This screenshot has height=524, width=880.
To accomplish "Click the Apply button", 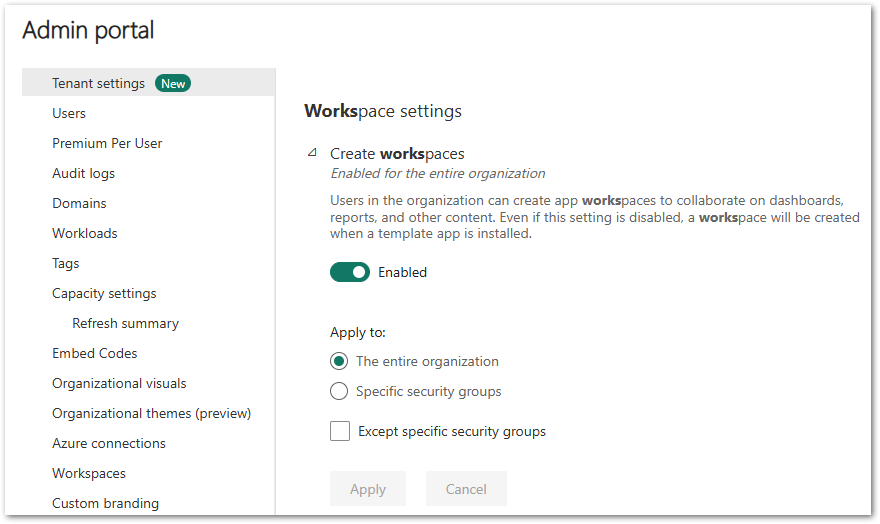I will point(368,489).
